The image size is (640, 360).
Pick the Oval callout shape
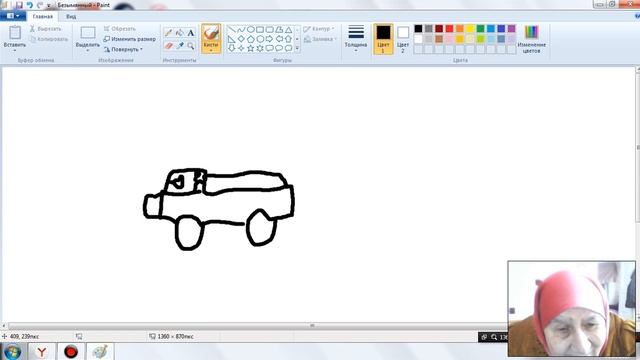(279, 48)
